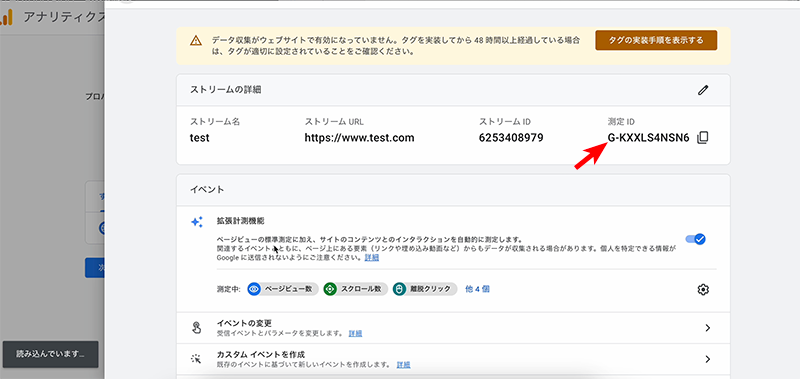
Task: Click the ストリームの詳細 heading
Action: [226, 90]
